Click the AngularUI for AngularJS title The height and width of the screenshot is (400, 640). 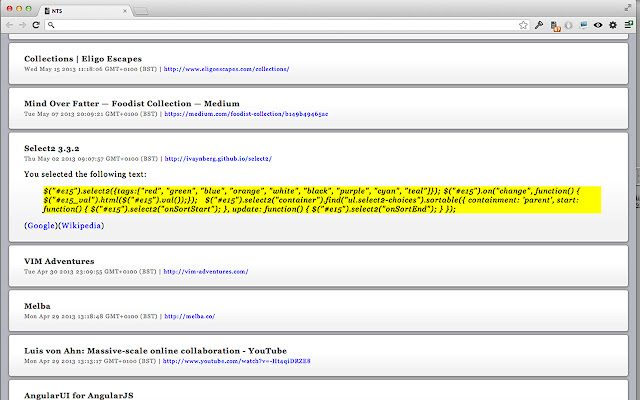tap(79, 396)
